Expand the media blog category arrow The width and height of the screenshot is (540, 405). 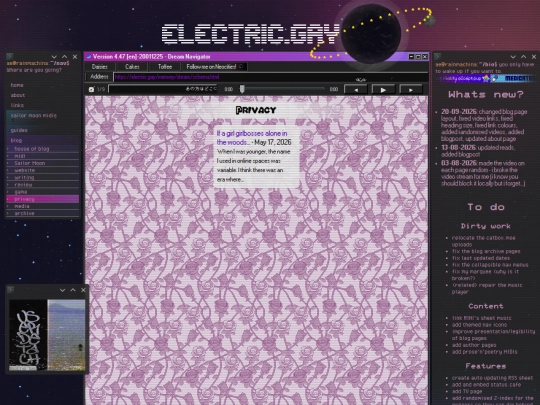tap(8, 206)
